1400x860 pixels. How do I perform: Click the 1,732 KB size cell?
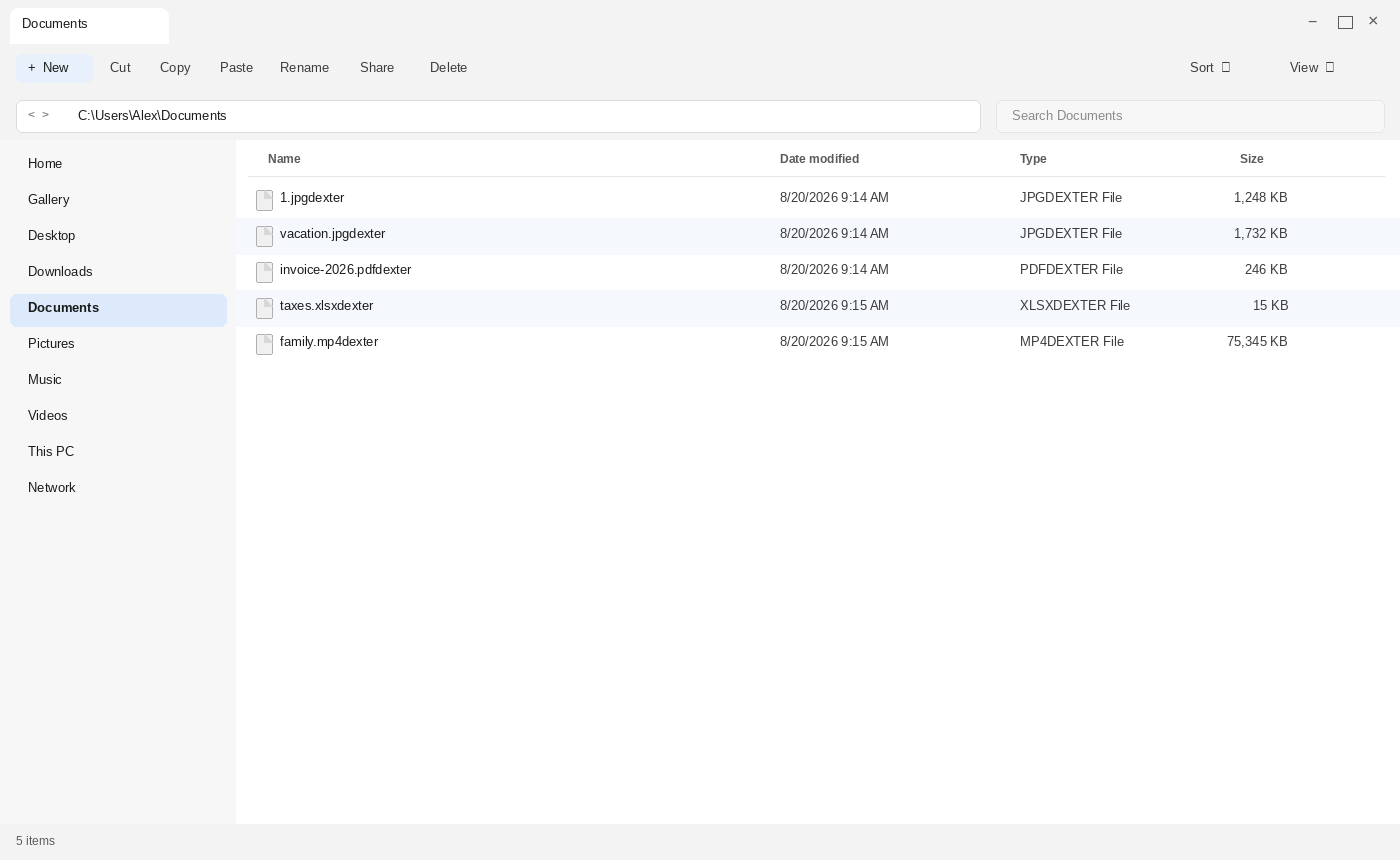click(x=1260, y=234)
